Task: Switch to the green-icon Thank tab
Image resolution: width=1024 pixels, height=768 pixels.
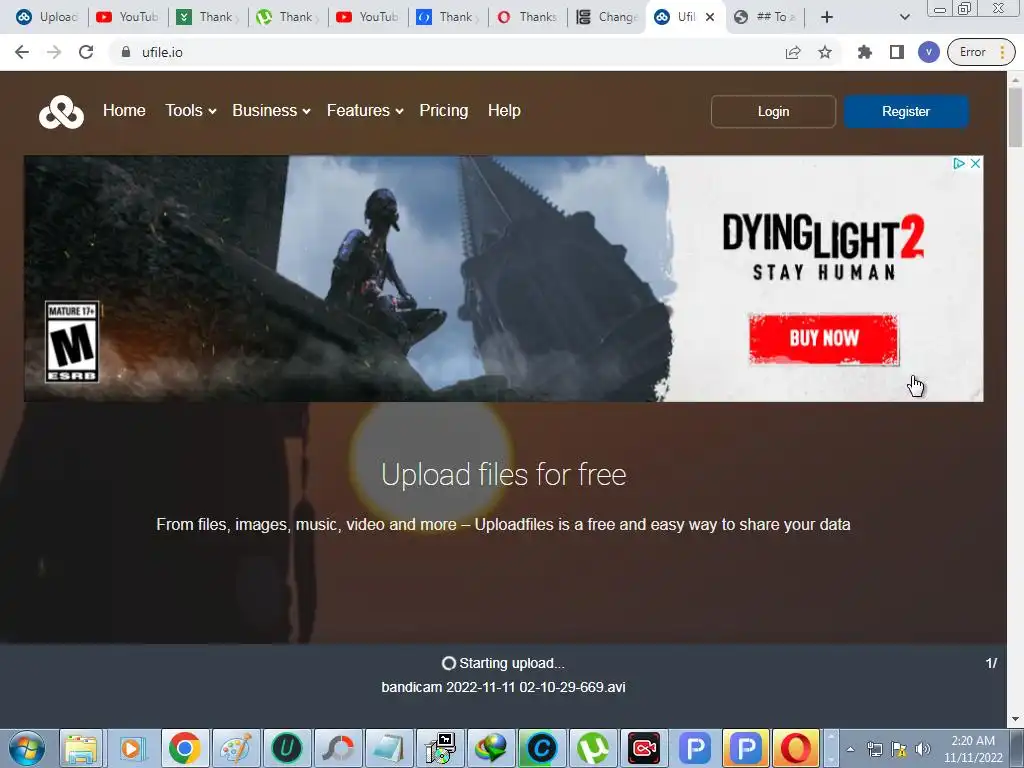Action: click(x=206, y=17)
